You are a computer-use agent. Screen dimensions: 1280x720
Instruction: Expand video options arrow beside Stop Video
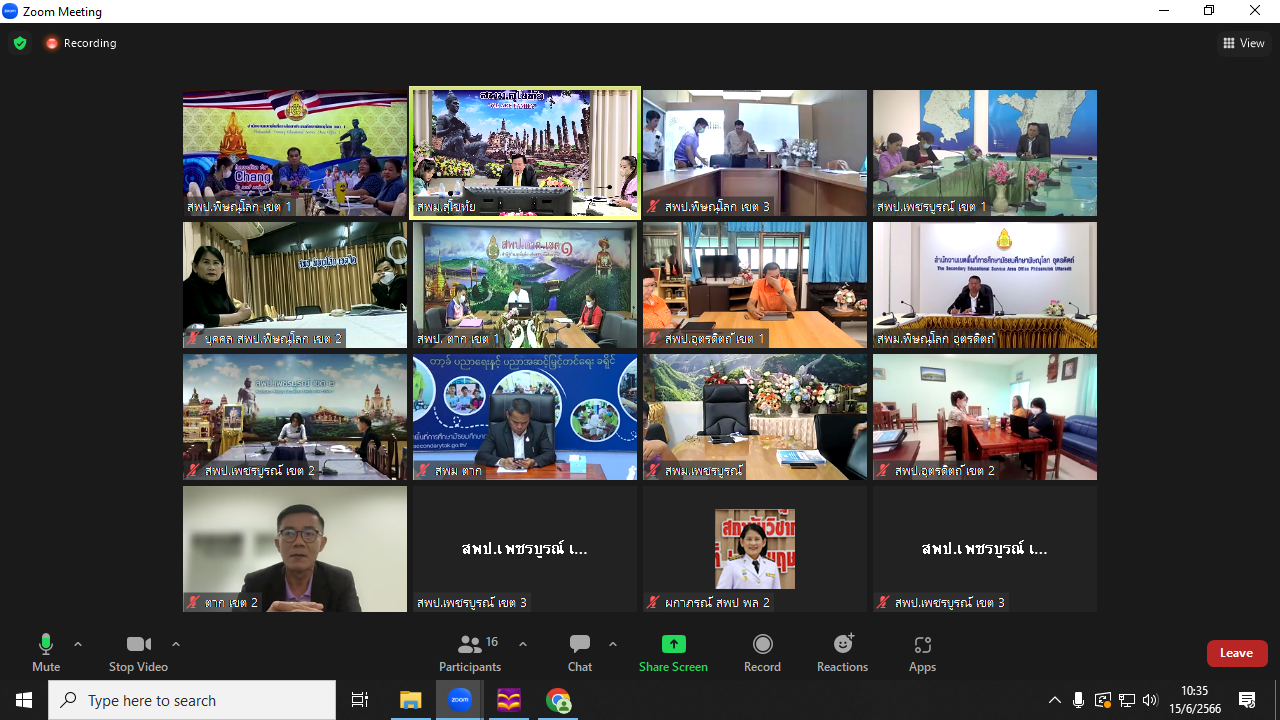[x=176, y=644]
